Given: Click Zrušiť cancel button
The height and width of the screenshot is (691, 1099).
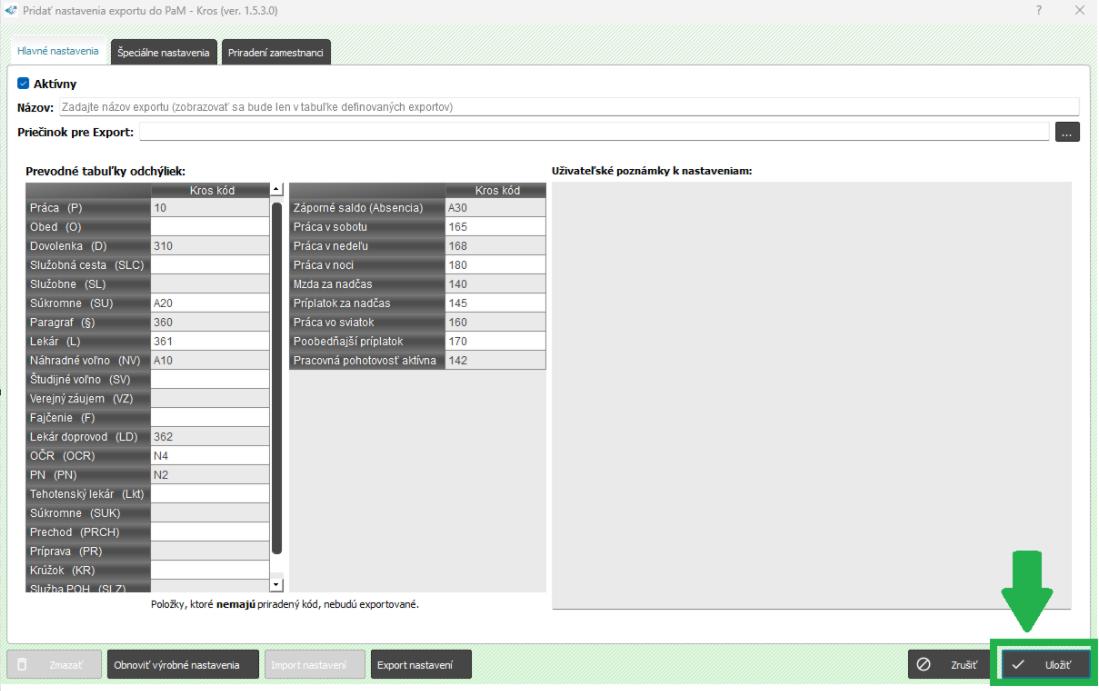Looking at the screenshot, I should (x=947, y=665).
